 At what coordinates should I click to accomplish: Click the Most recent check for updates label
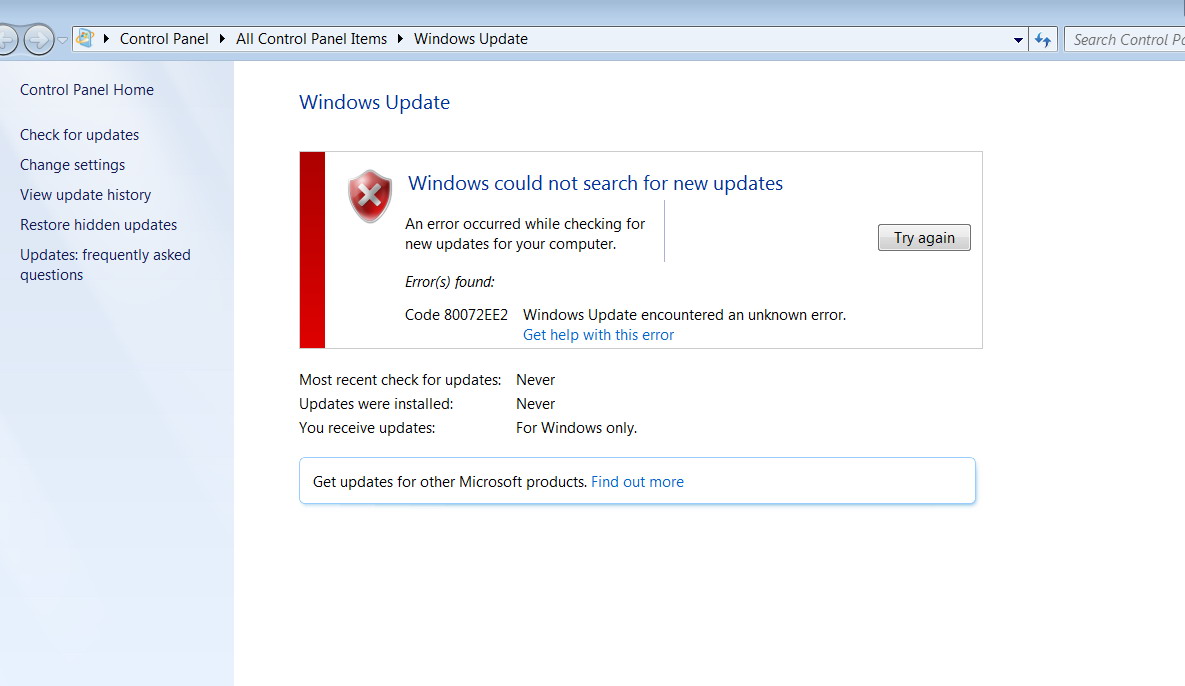(400, 380)
